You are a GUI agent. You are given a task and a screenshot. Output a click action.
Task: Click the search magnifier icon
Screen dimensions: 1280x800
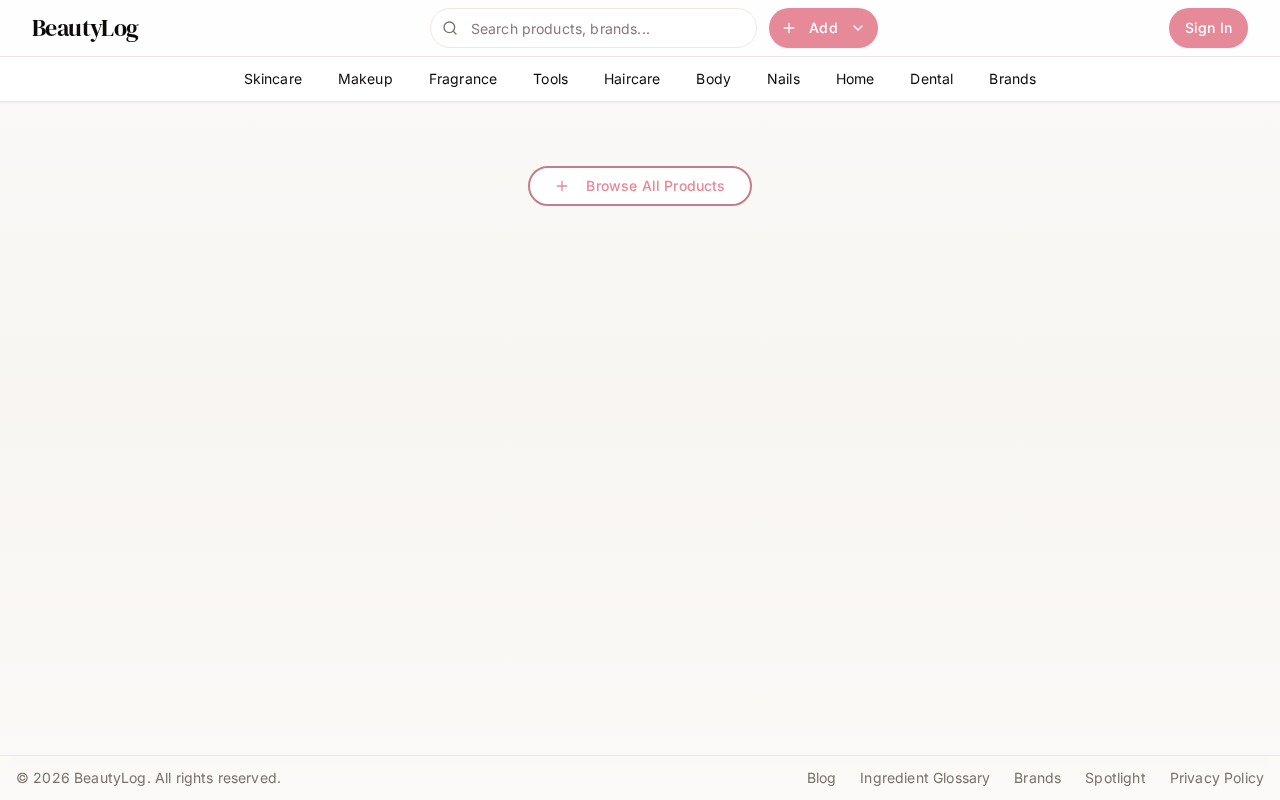[x=450, y=28]
